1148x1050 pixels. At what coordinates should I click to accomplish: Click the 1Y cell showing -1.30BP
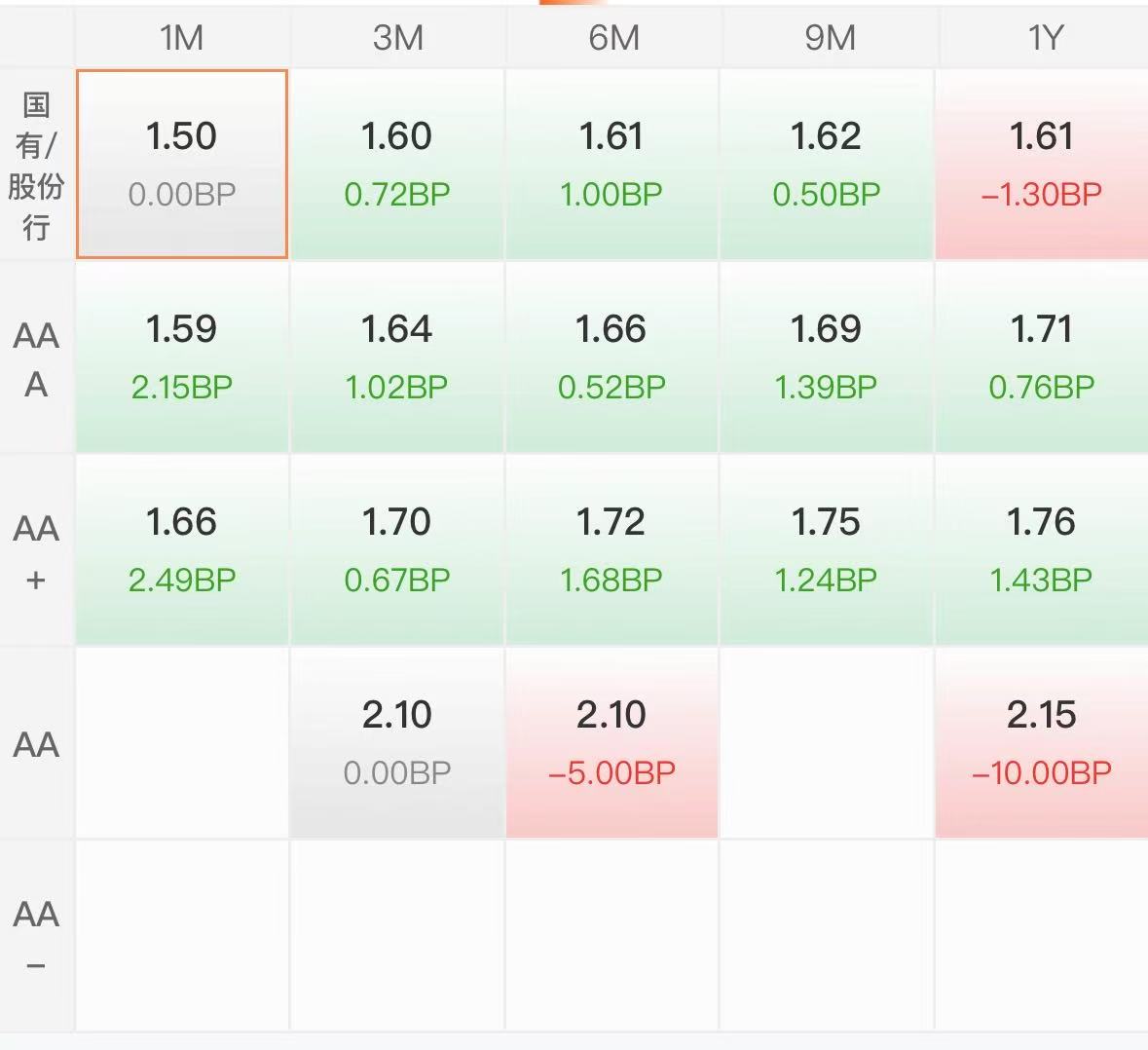coord(1042,164)
